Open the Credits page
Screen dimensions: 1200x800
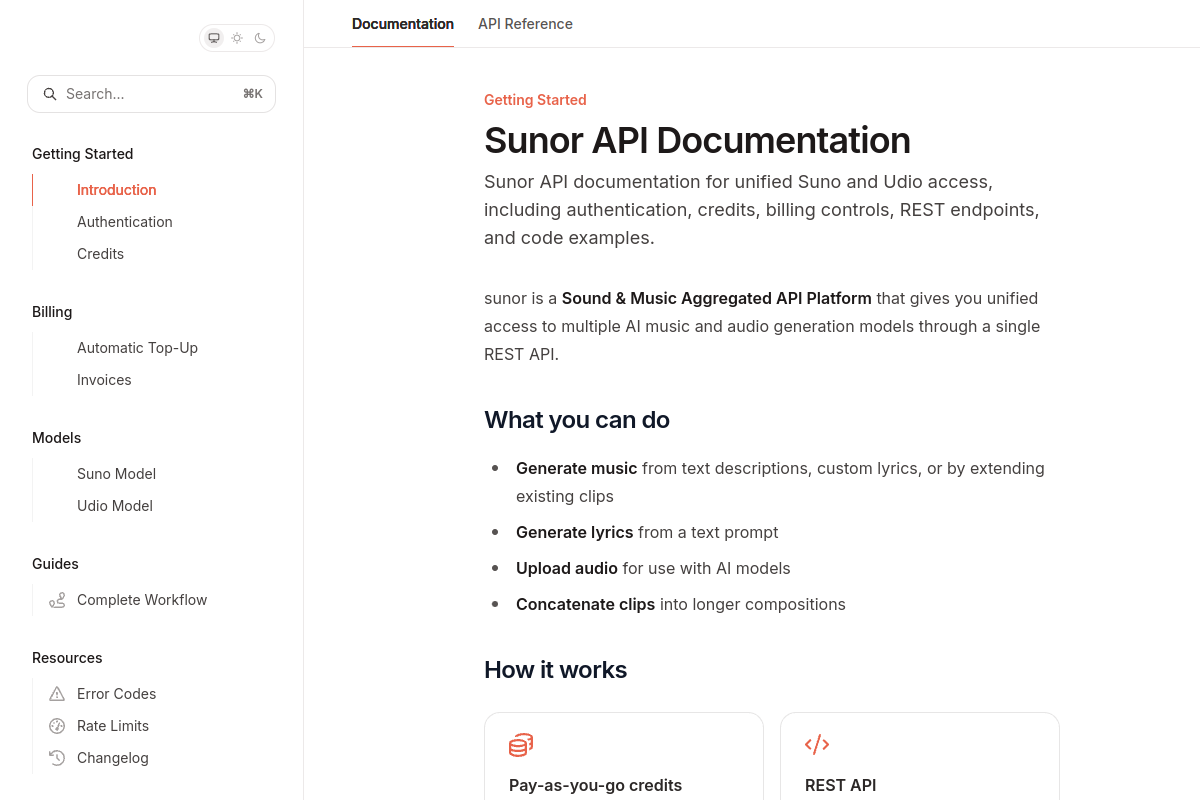[100, 254]
